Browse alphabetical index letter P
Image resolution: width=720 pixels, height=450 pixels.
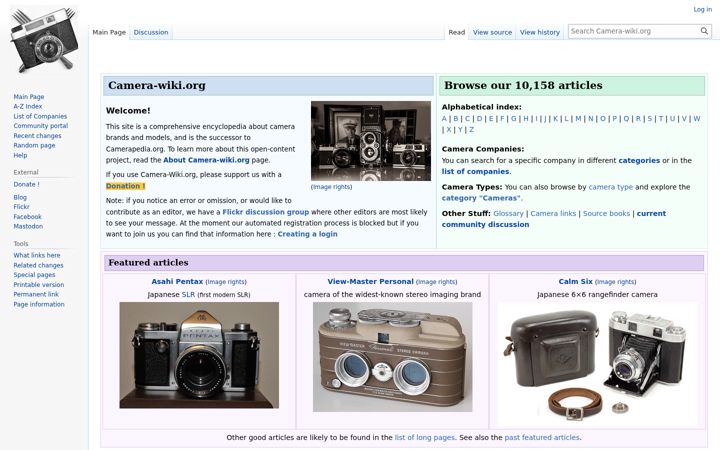tap(614, 118)
